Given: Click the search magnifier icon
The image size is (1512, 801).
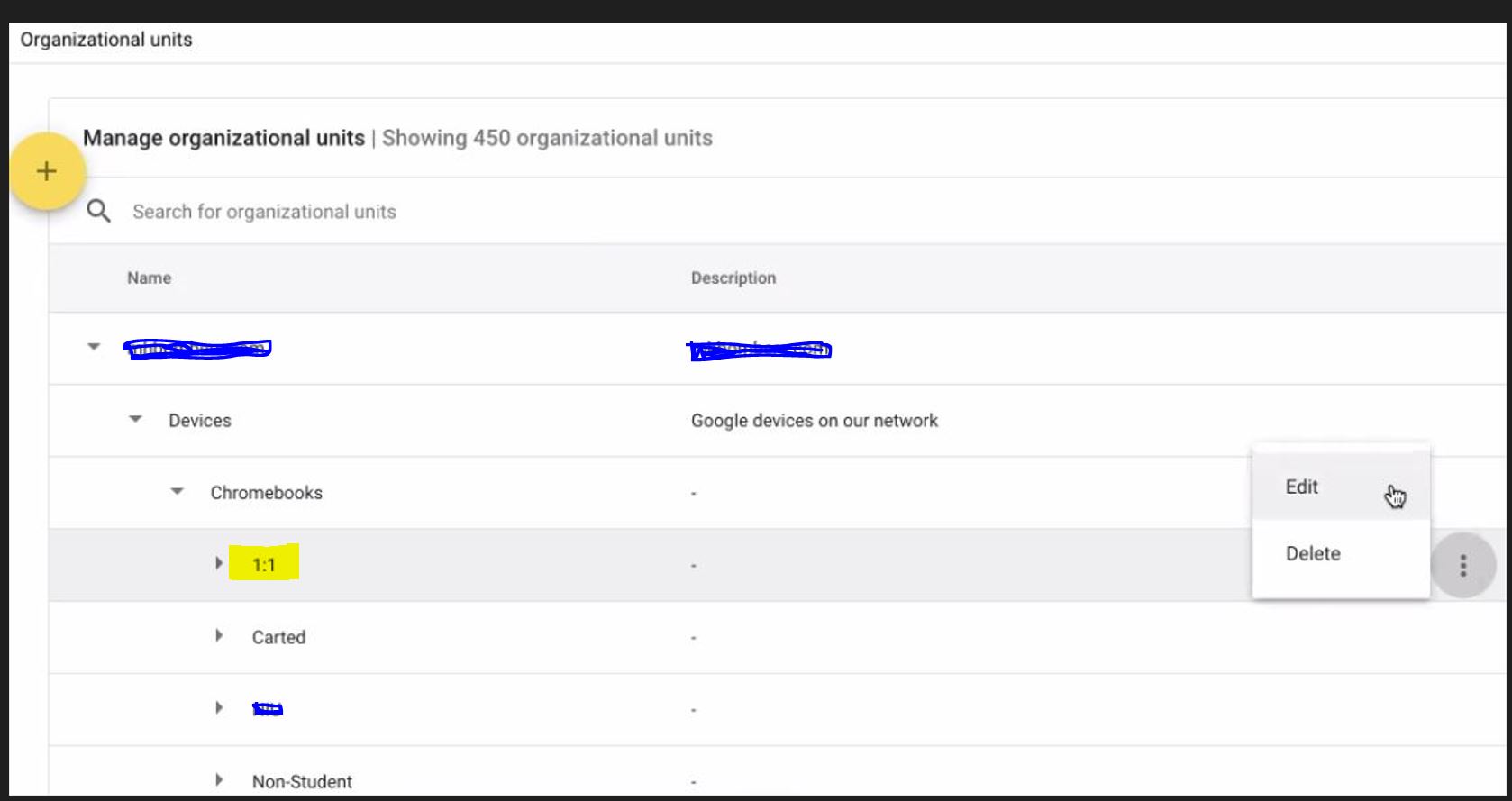Looking at the screenshot, I should click(x=98, y=212).
